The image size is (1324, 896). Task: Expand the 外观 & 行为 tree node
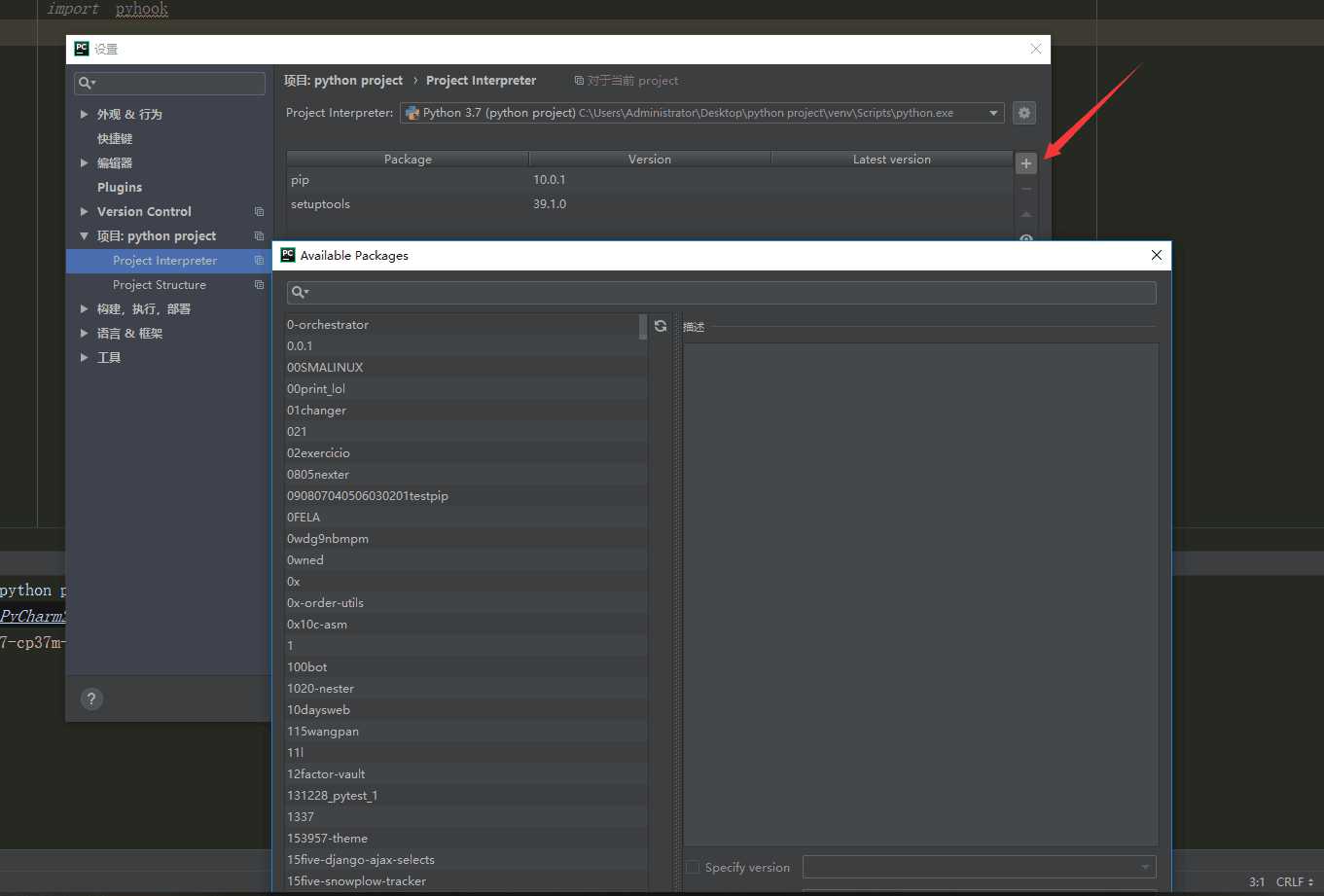84,115
